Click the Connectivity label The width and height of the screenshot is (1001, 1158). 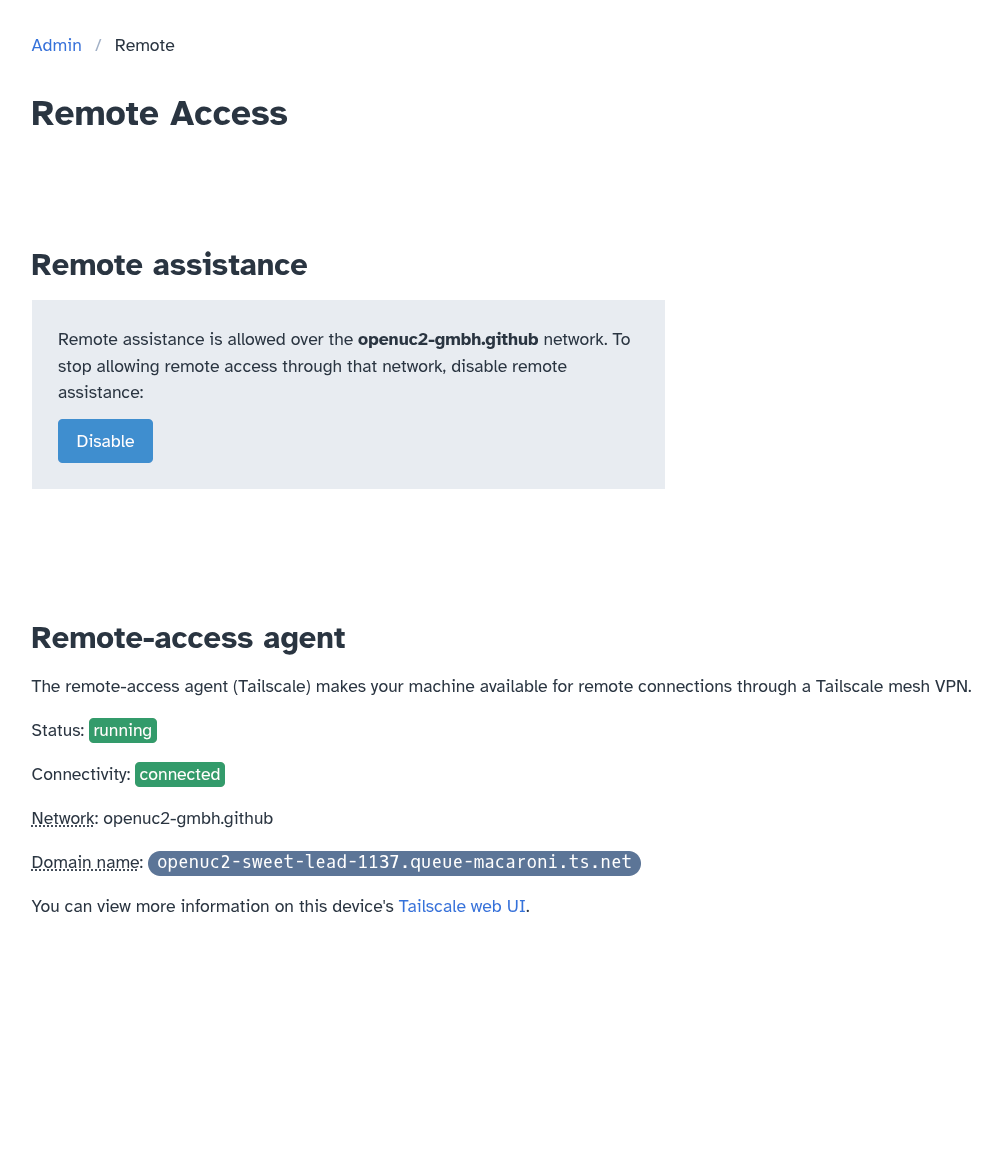pyautogui.click(x=77, y=774)
